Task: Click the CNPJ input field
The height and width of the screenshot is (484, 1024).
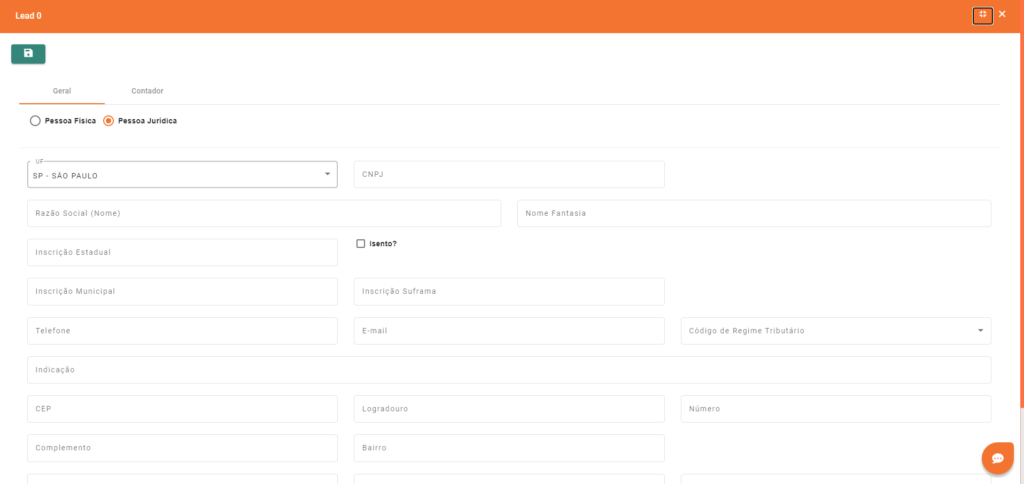Action: tap(509, 175)
